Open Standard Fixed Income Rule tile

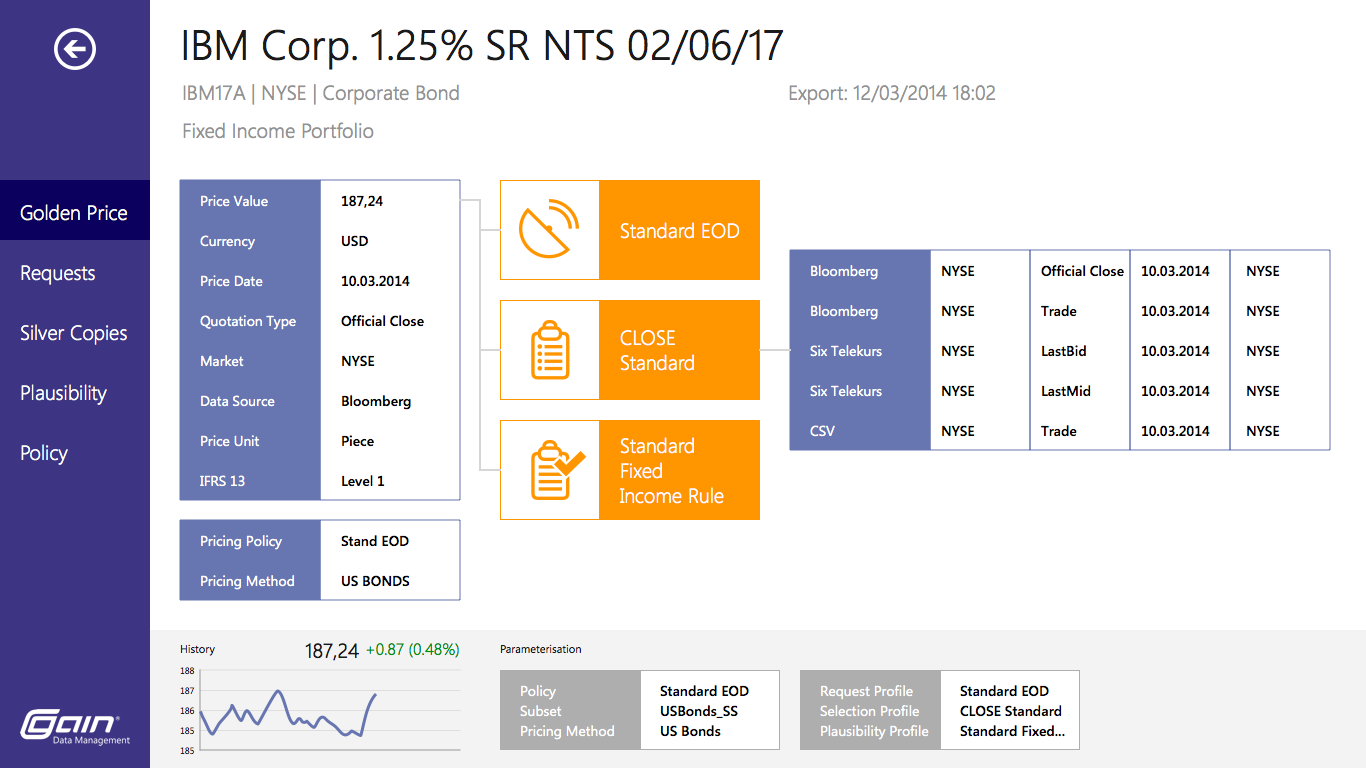tap(630, 470)
